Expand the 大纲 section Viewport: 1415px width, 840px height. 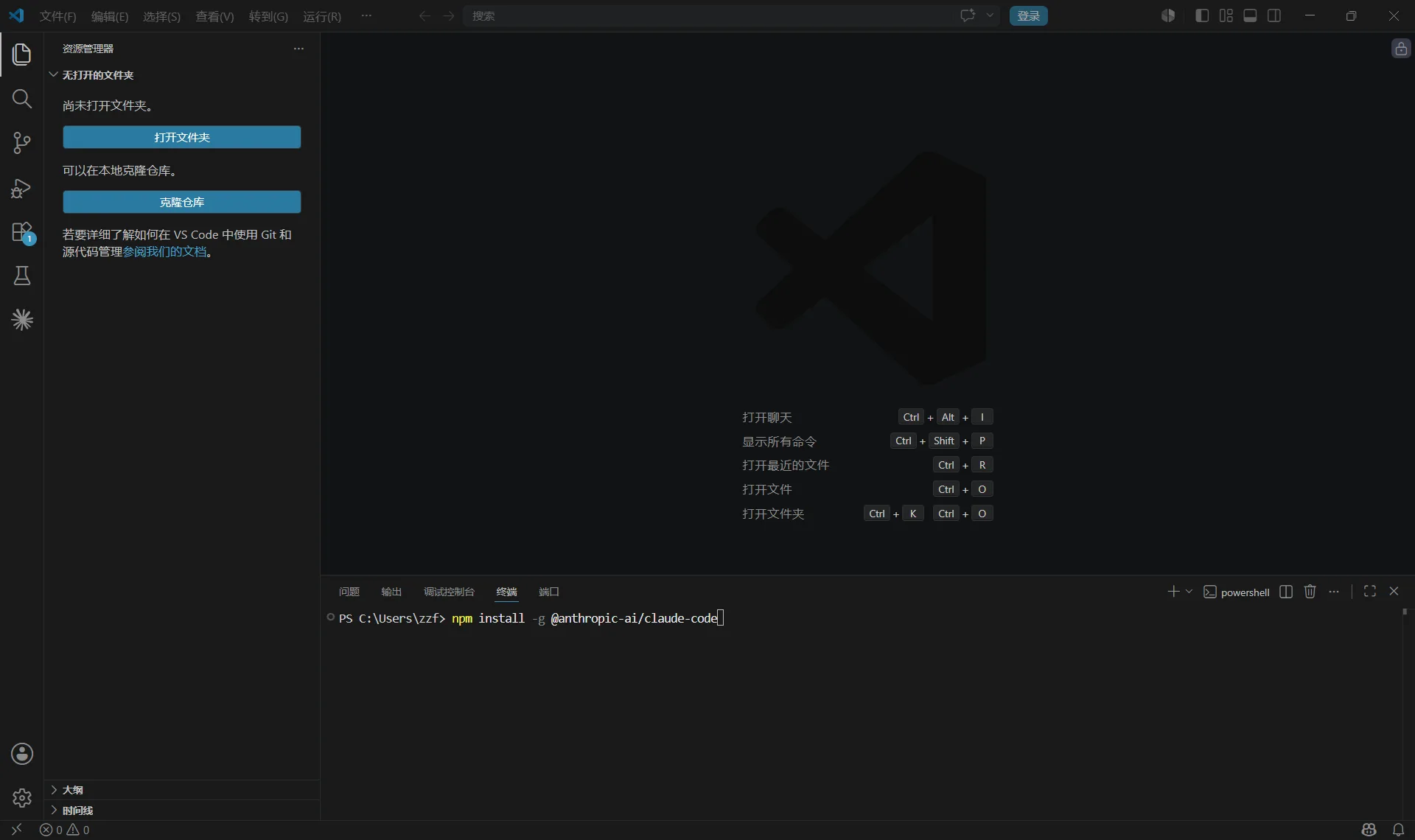(x=182, y=790)
